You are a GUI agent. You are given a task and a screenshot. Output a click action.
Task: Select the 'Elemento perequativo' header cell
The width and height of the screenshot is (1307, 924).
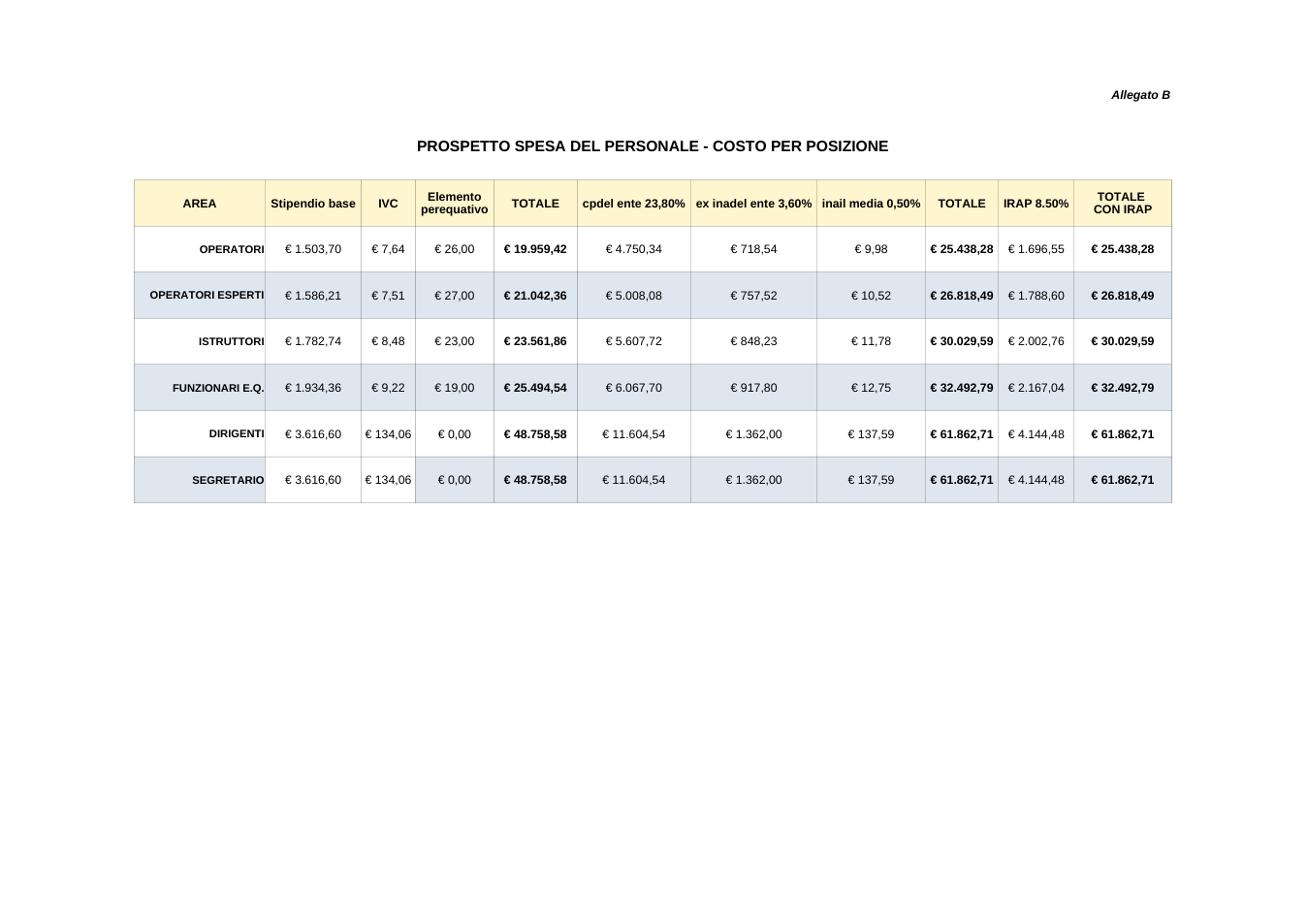click(x=455, y=204)
